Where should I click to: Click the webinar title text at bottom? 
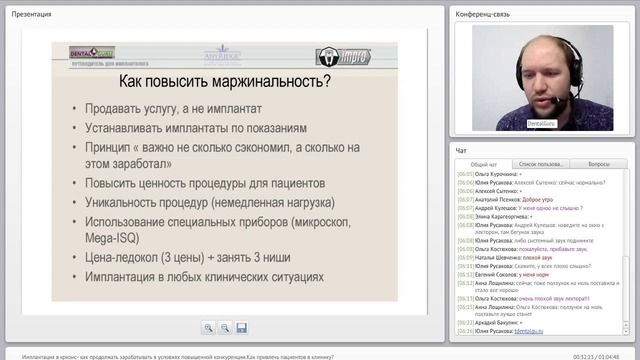pos(178,357)
